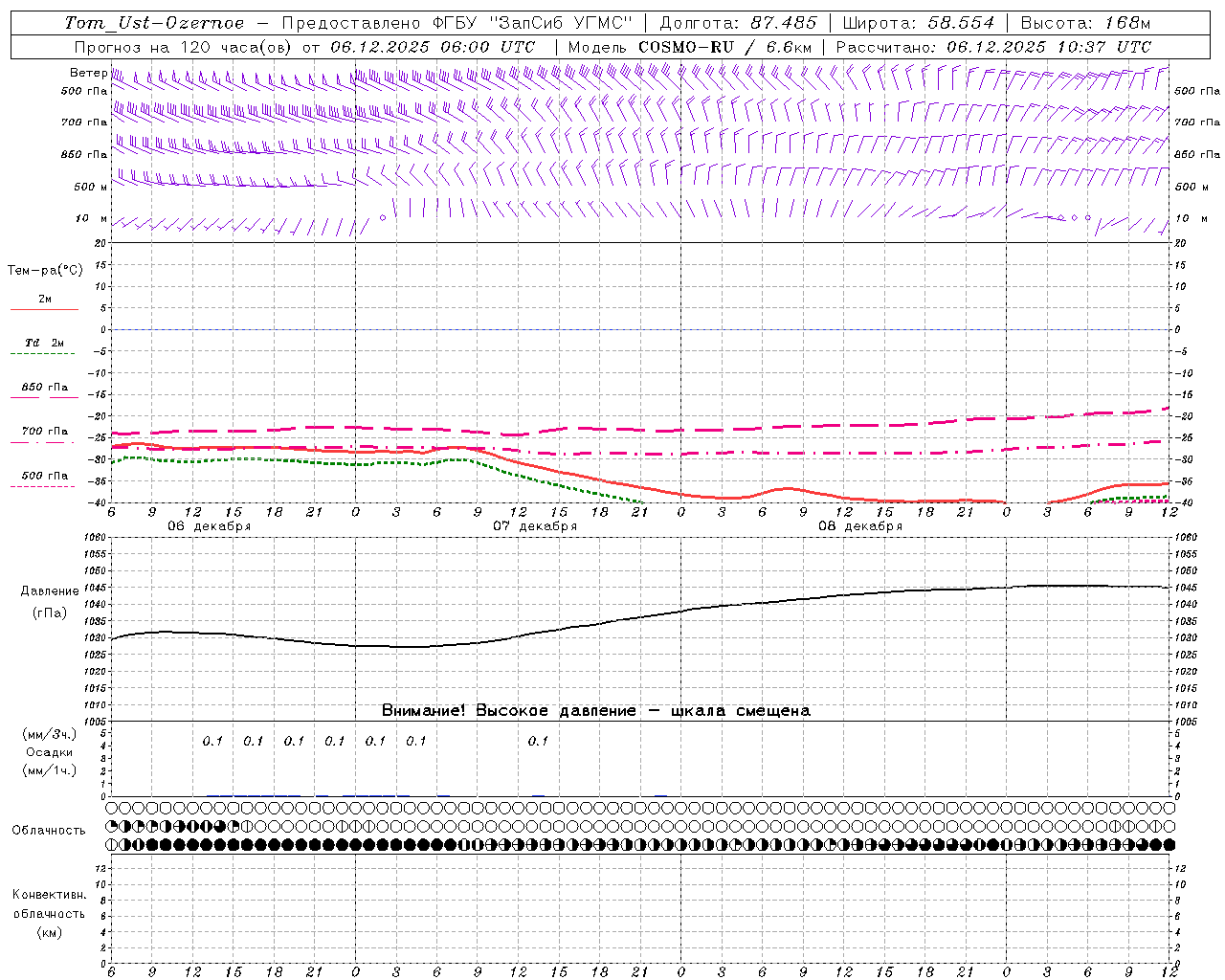Select forecast start time "06.12.2025 06:00 UTC"
Viewport: 1225px width, 980px height.
coord(433,47)
